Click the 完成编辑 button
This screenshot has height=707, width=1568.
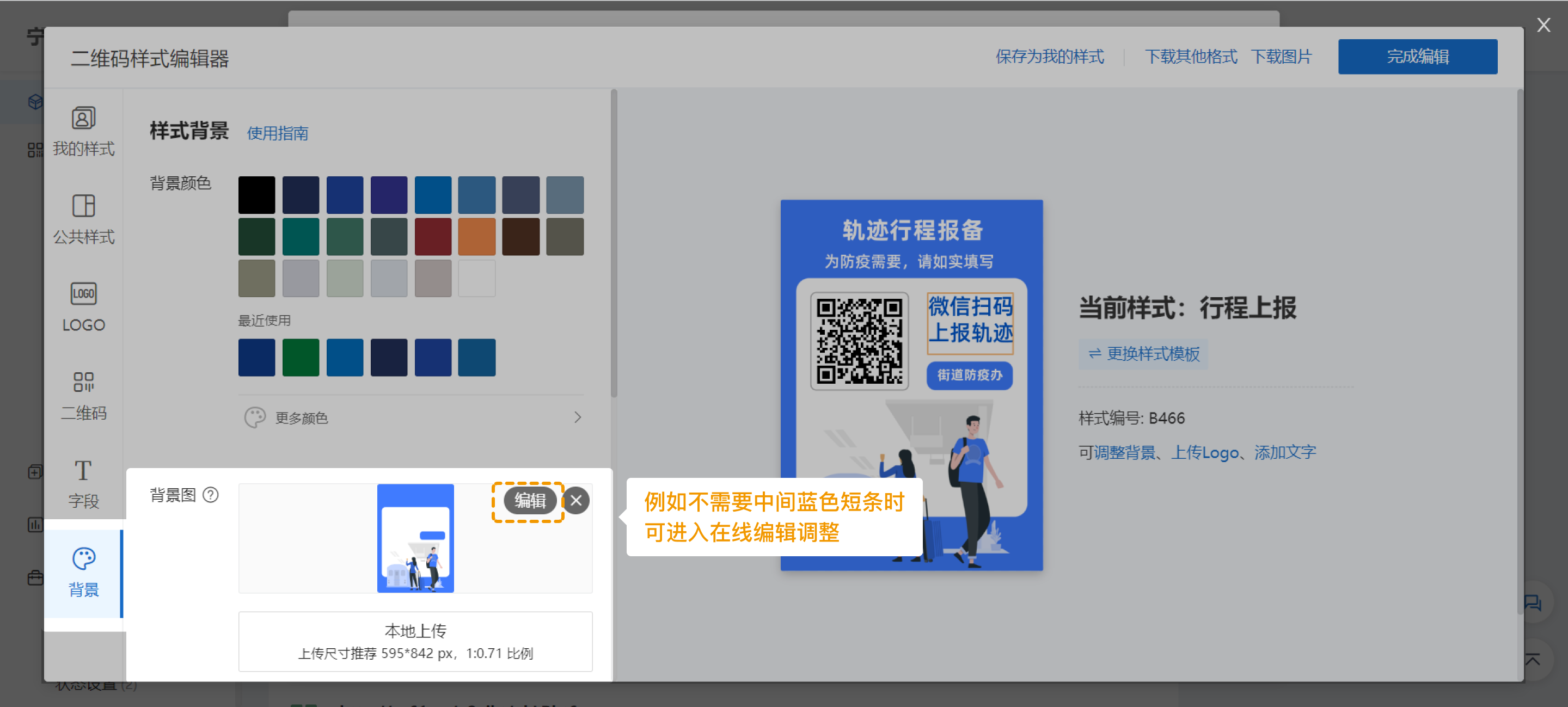tap(1417, 57)
